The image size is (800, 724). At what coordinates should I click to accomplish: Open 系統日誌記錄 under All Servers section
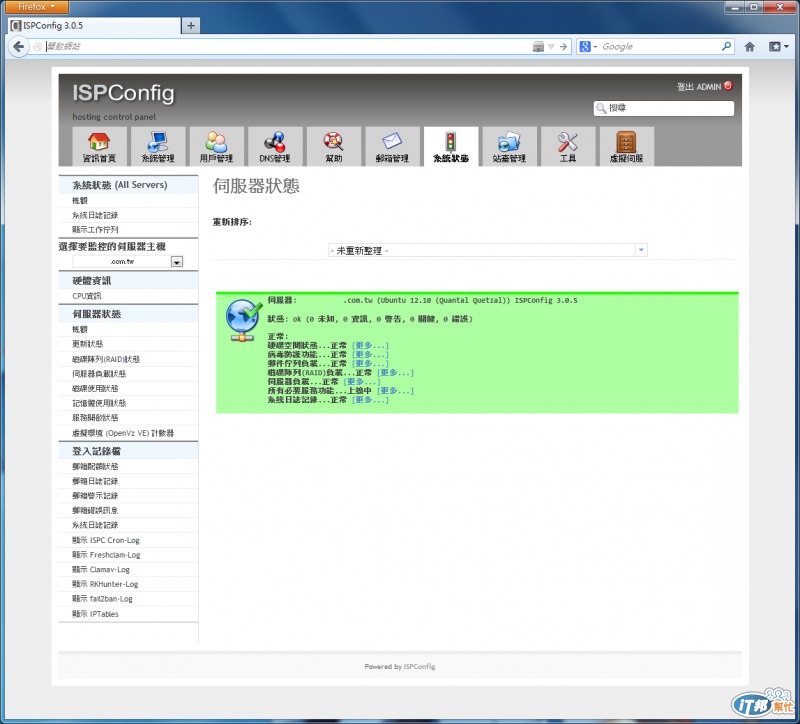pyautogui.click(x=95, y=215)
